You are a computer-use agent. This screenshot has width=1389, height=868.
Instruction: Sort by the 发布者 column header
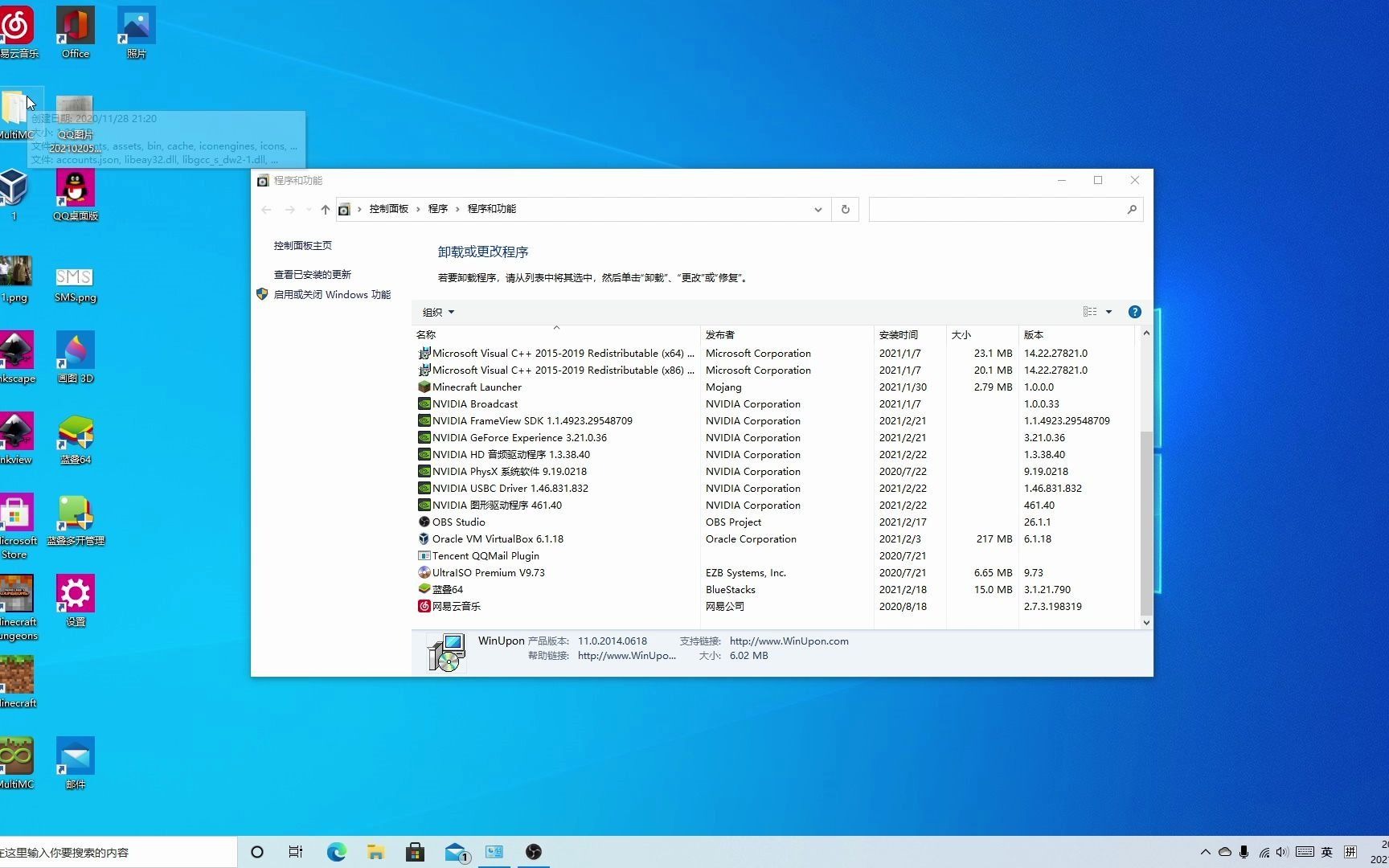(x=787, y=334)
